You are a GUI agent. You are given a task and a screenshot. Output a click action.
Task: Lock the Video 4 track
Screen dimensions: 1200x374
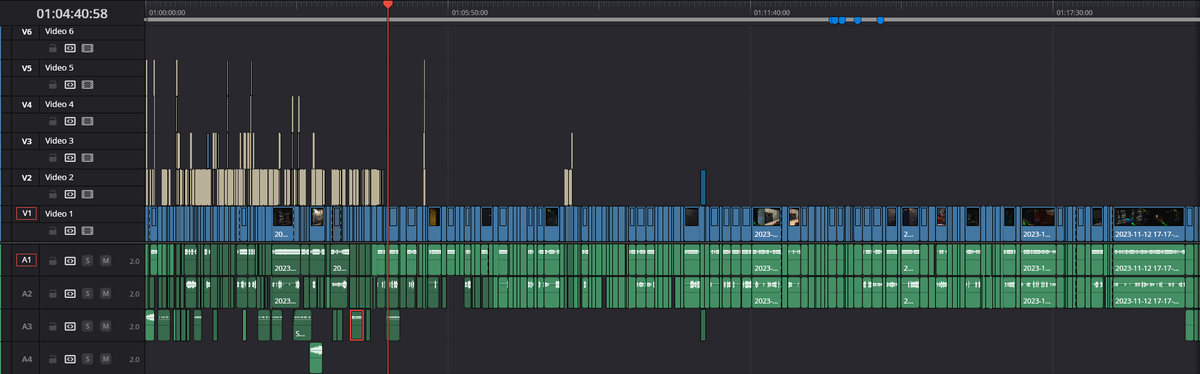tap(53, 120)
